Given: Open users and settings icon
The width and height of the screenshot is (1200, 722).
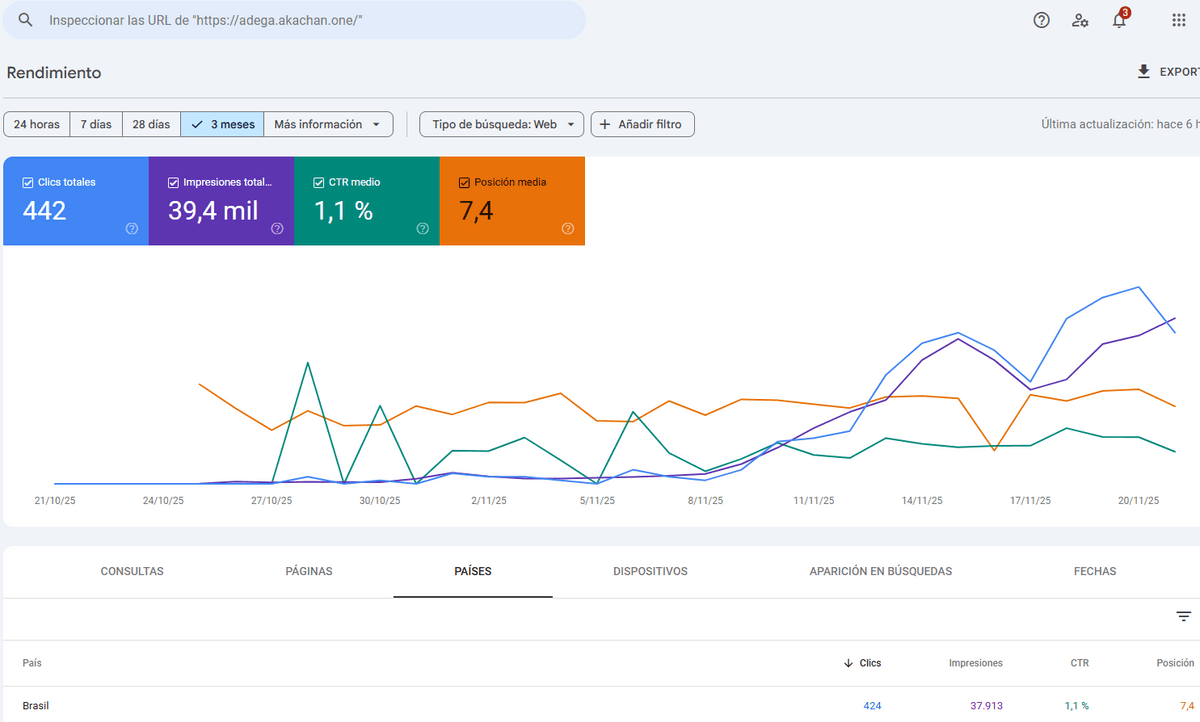Looking at the screenshot, I should tap(1080, 20).
